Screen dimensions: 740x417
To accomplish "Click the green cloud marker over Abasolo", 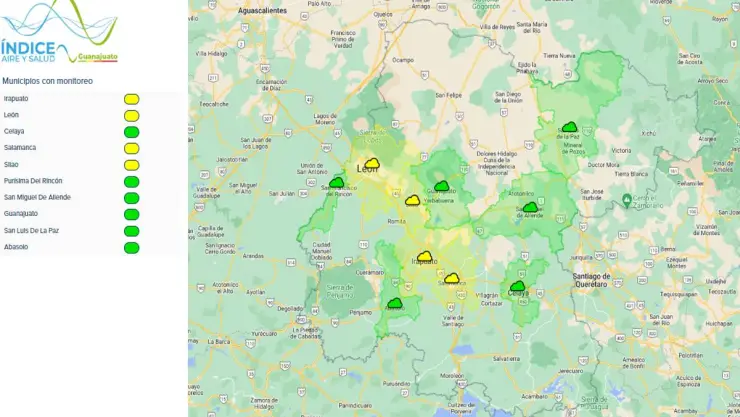I will [395, 303].
